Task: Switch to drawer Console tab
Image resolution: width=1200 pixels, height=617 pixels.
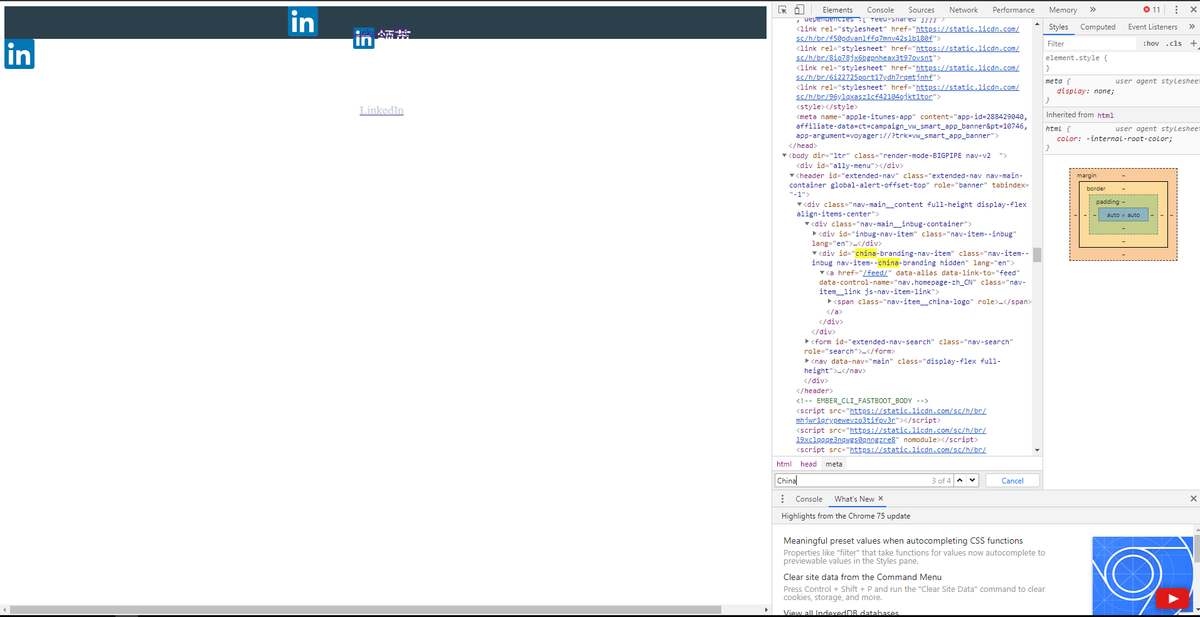Action: (809, 499)
